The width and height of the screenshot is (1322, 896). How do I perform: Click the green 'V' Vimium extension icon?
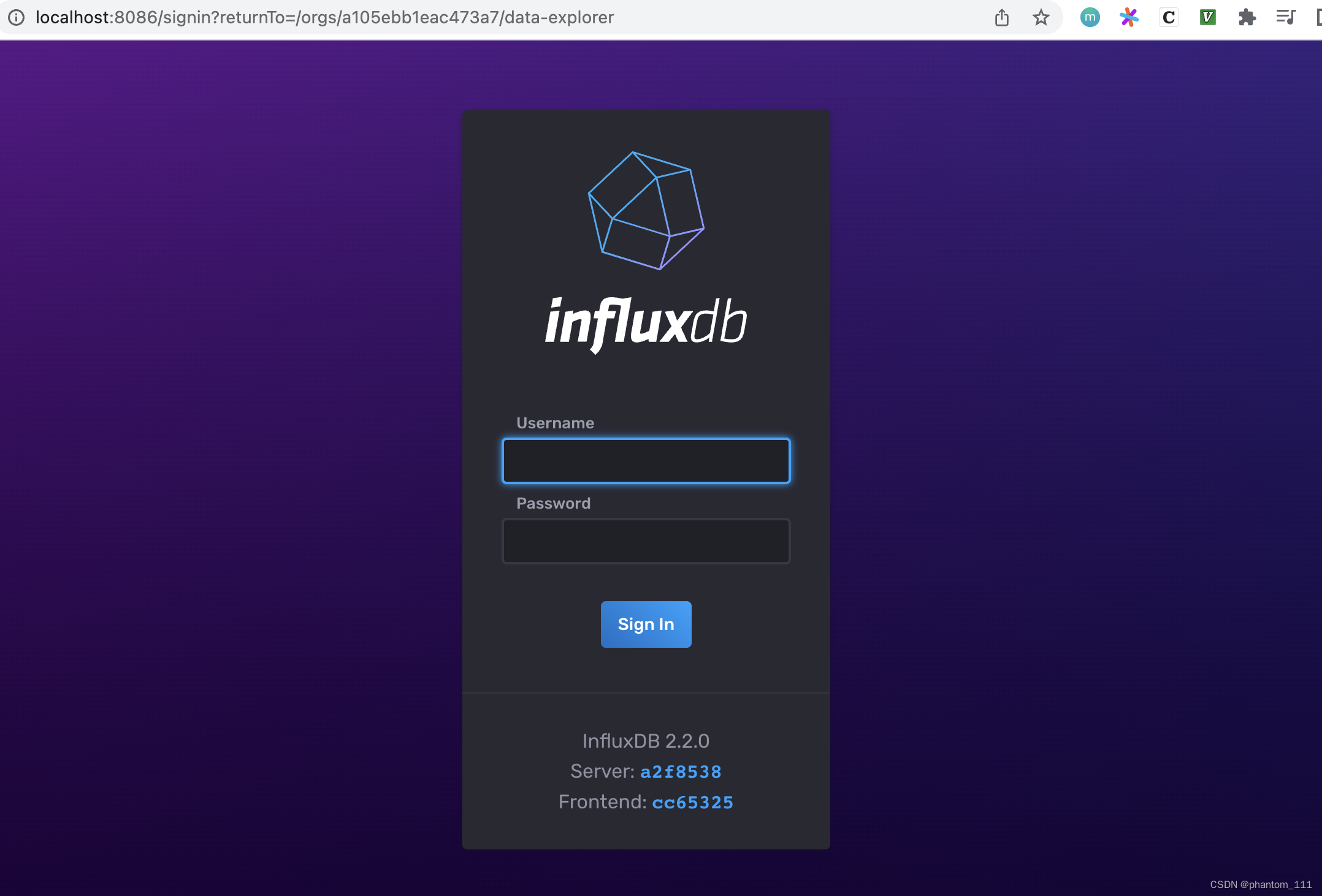(1207, 17)
